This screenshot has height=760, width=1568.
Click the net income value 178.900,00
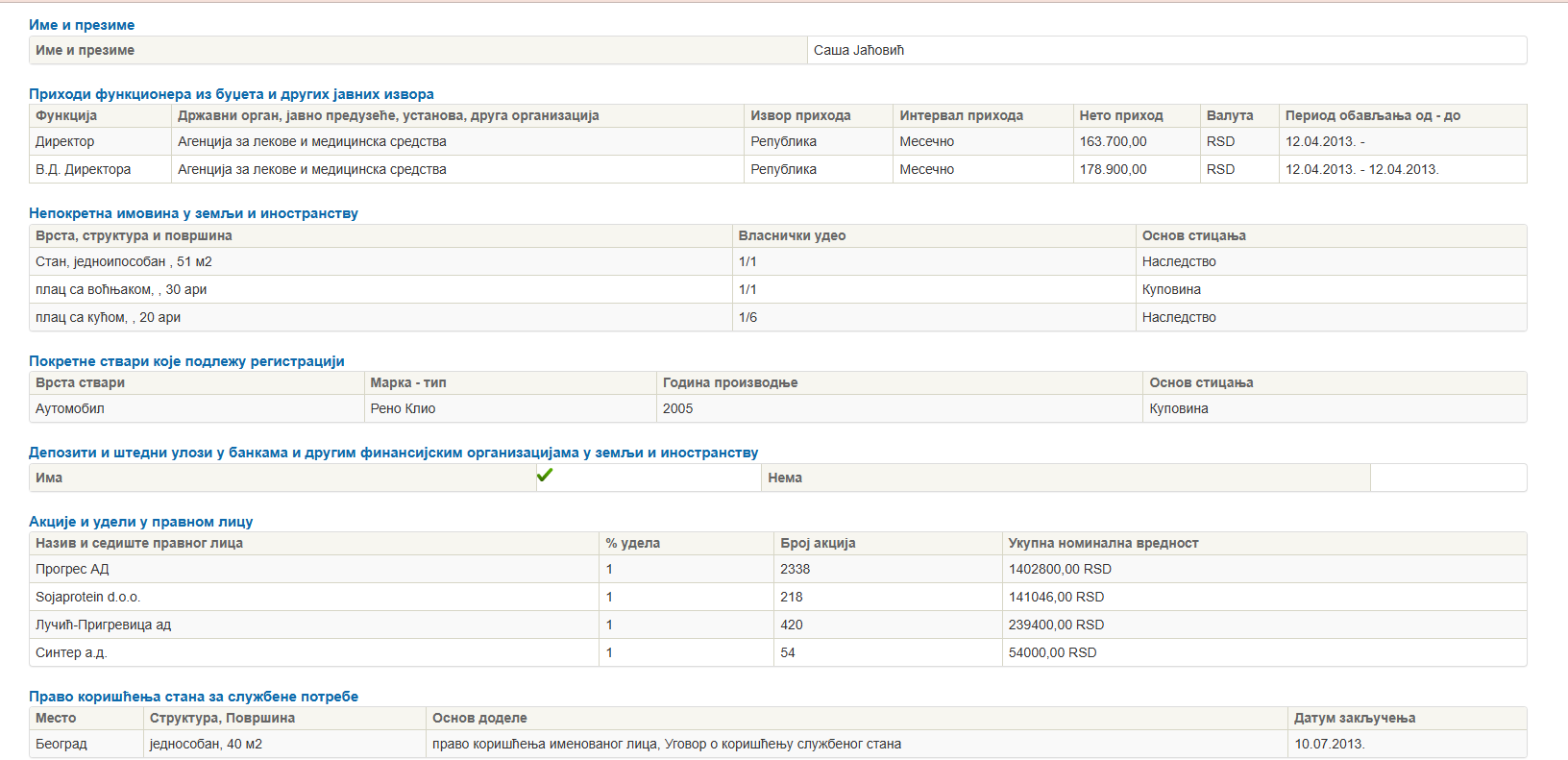click(x=1113, y=169)
